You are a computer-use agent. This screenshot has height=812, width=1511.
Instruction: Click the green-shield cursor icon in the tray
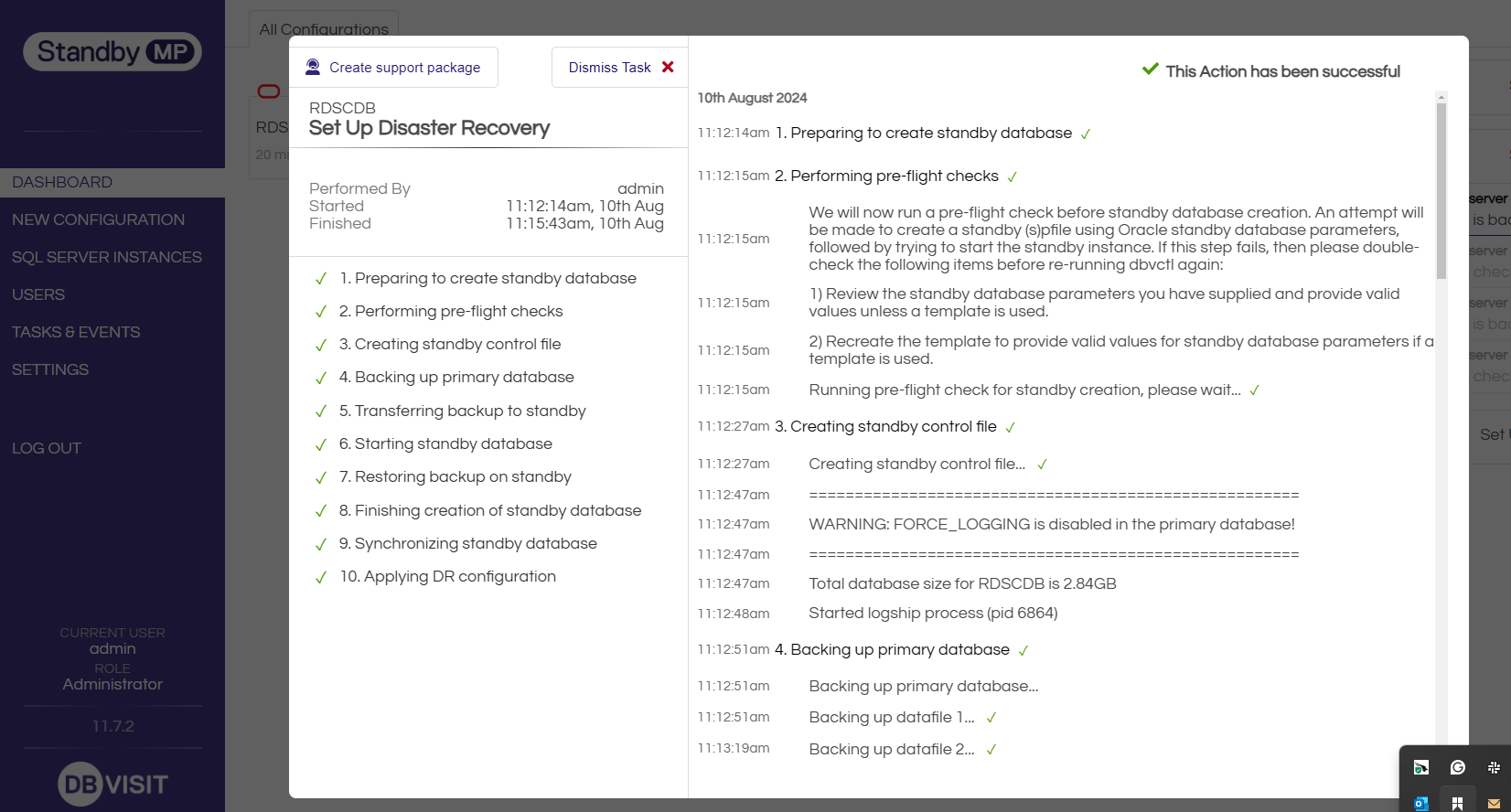click(x=1421, y=767)
